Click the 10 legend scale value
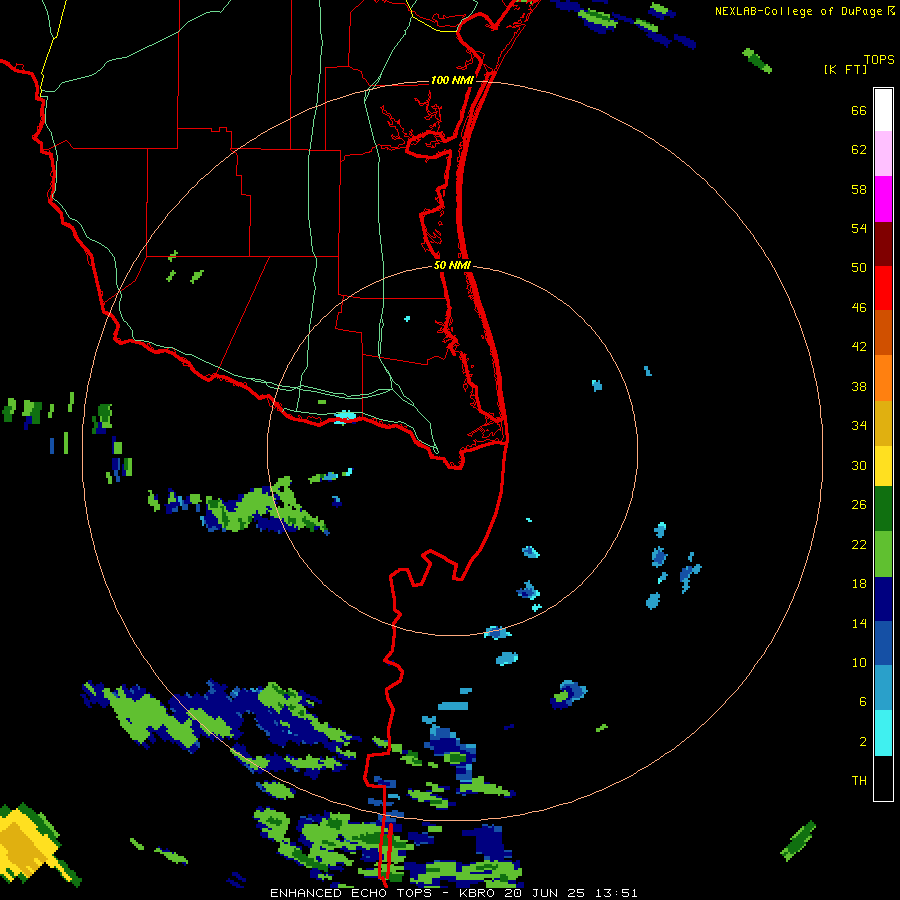900x900 pixels. coord(859,663)
